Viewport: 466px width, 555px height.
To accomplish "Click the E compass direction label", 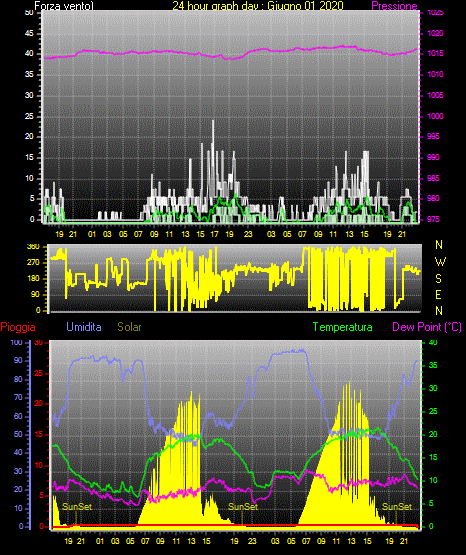I will (438, 294).
